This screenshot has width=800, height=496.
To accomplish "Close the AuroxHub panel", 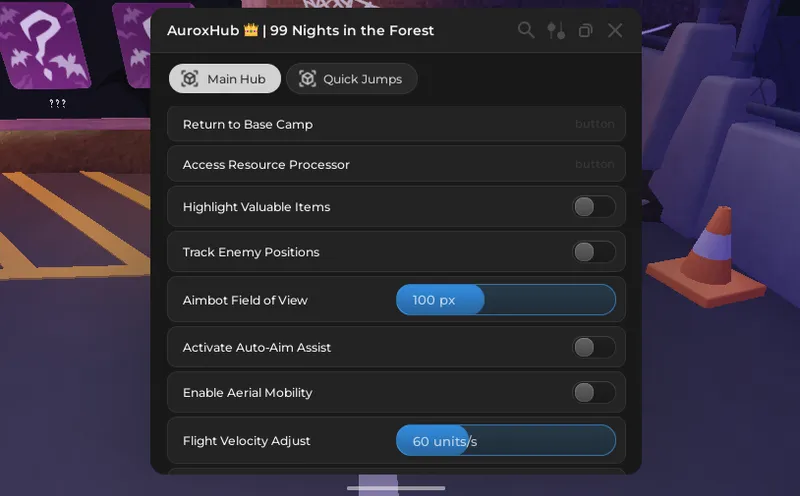I will point(615,30).
